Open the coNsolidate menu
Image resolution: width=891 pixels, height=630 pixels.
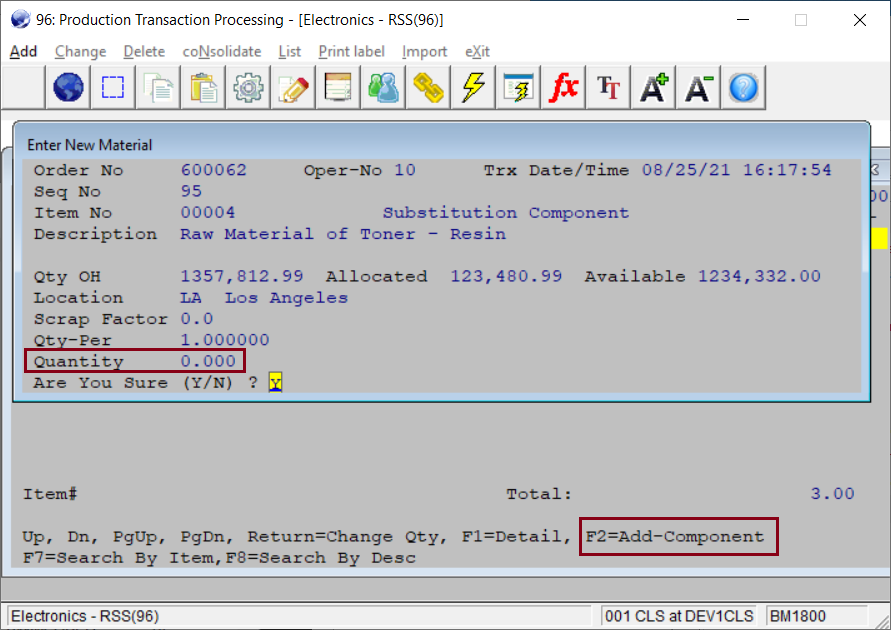(x=222, y=52)
